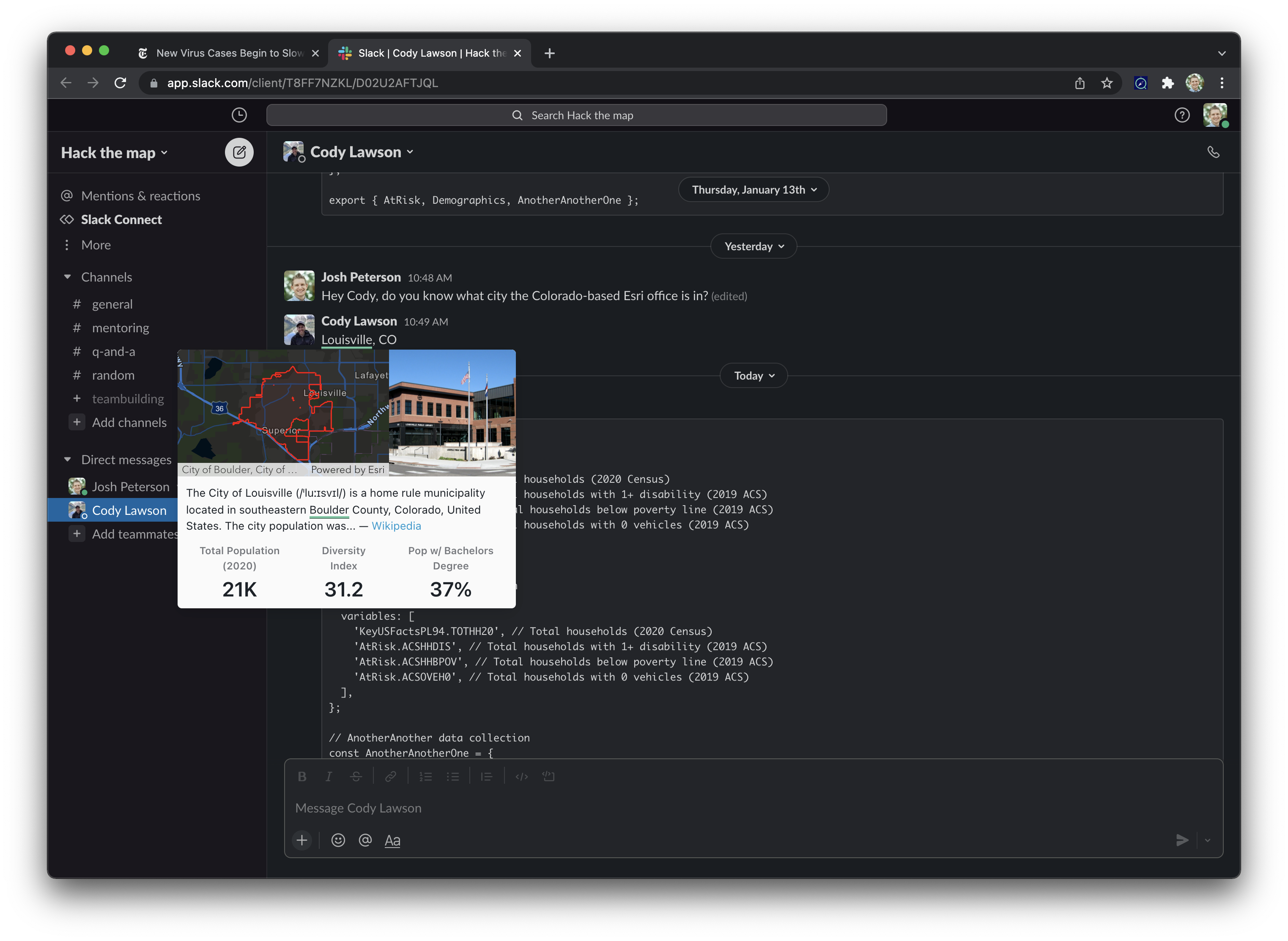Image resolution: width=1288 pixels, height=941 pixels.
Task: Start a call with phone icon
Action: pos(1213,152)
